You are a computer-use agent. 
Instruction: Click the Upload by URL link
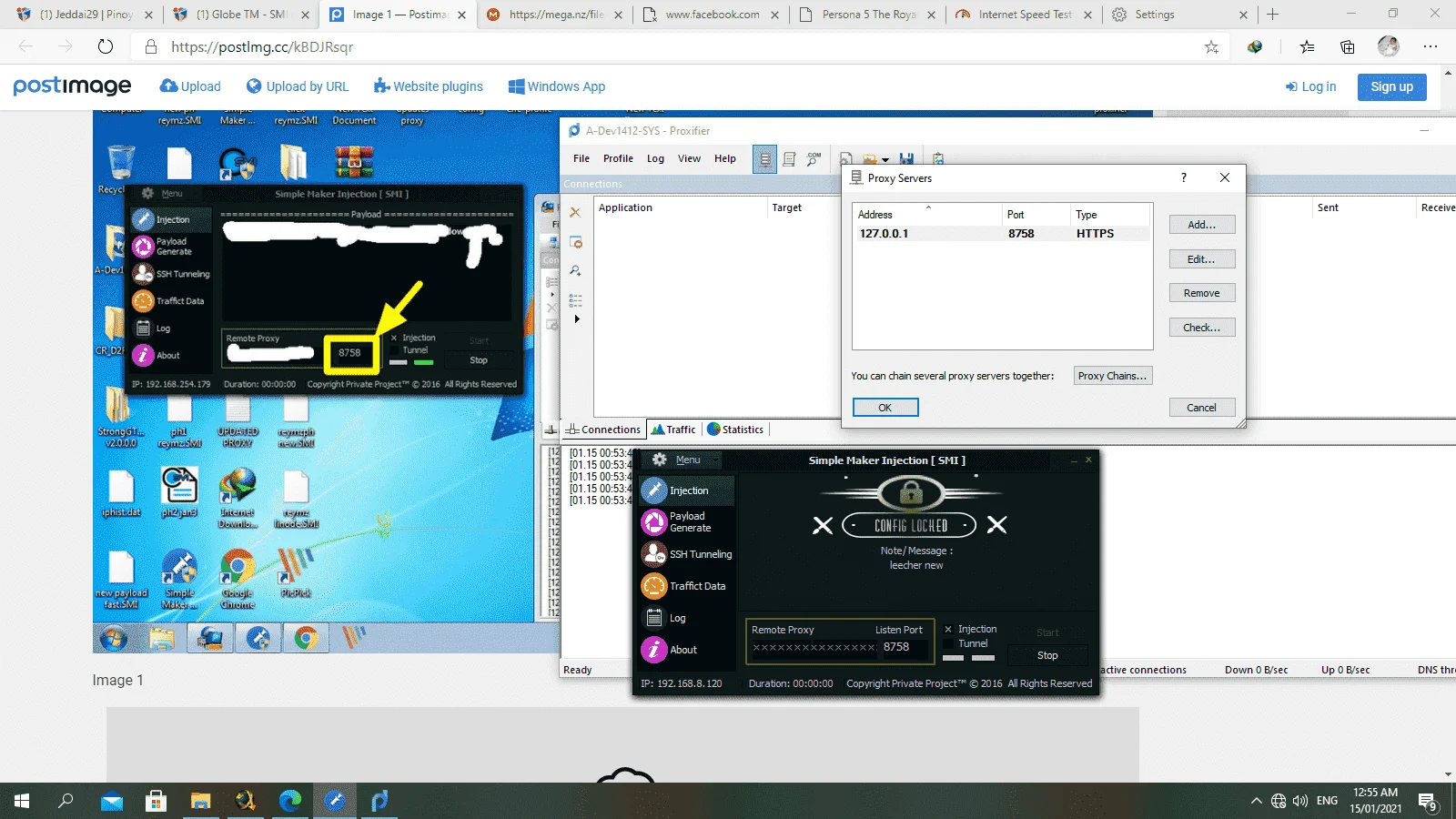298,86
